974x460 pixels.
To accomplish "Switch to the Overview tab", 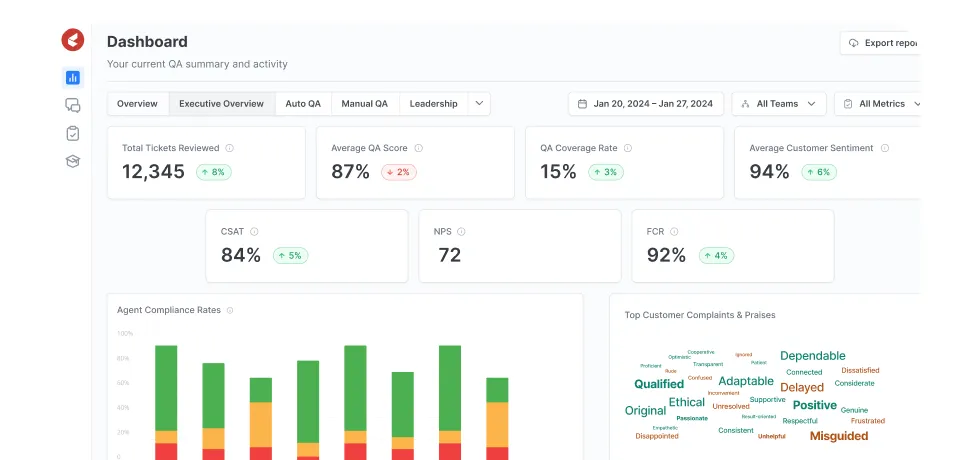I will pyautogui.click(x=137, y=104).
